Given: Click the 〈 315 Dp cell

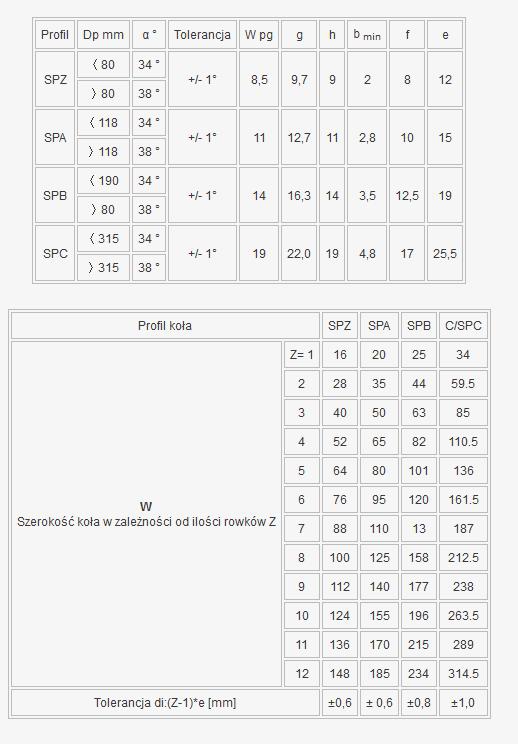Looking at the screenshot, I should (x=103, y=239).
